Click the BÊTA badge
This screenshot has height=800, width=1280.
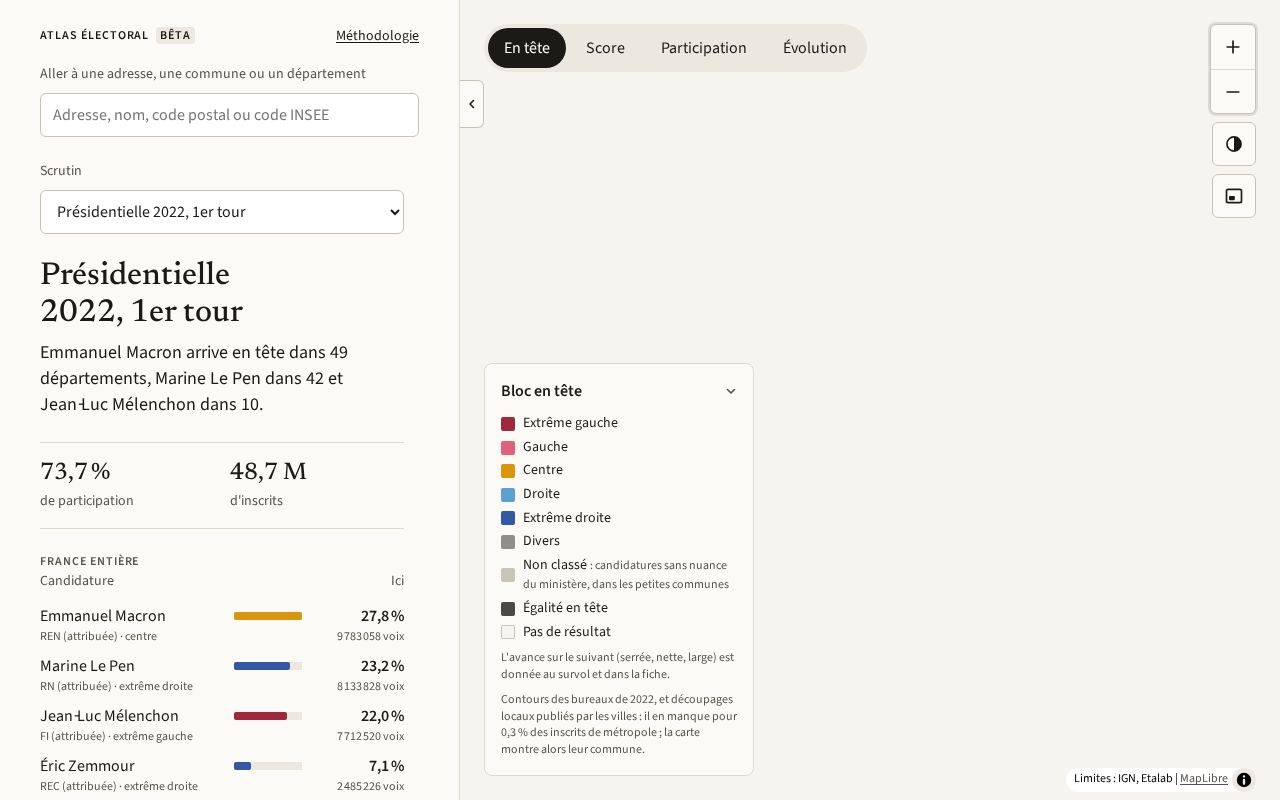pyautogui.click(x=175, y=35)
